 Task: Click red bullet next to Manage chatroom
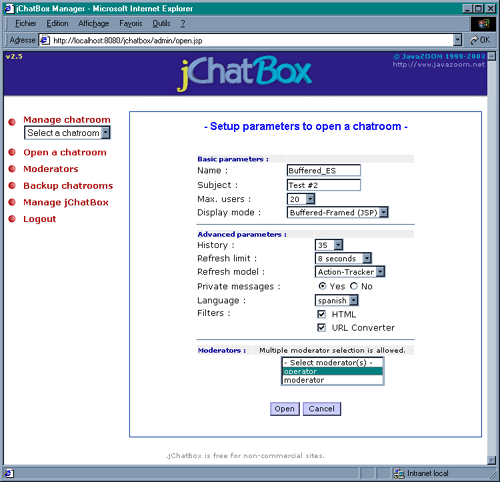point(12,122)
